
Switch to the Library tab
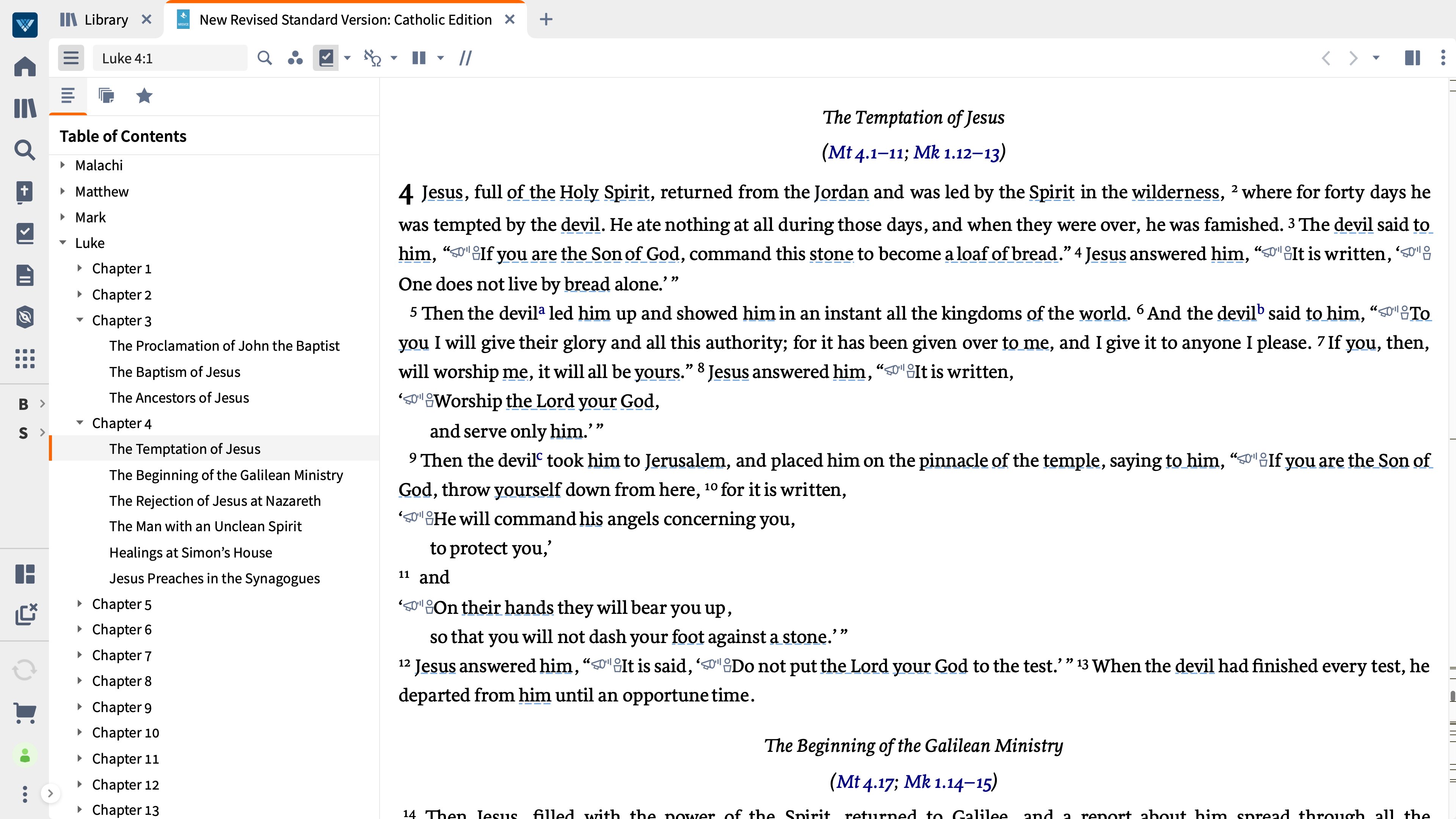pos(94,20)
